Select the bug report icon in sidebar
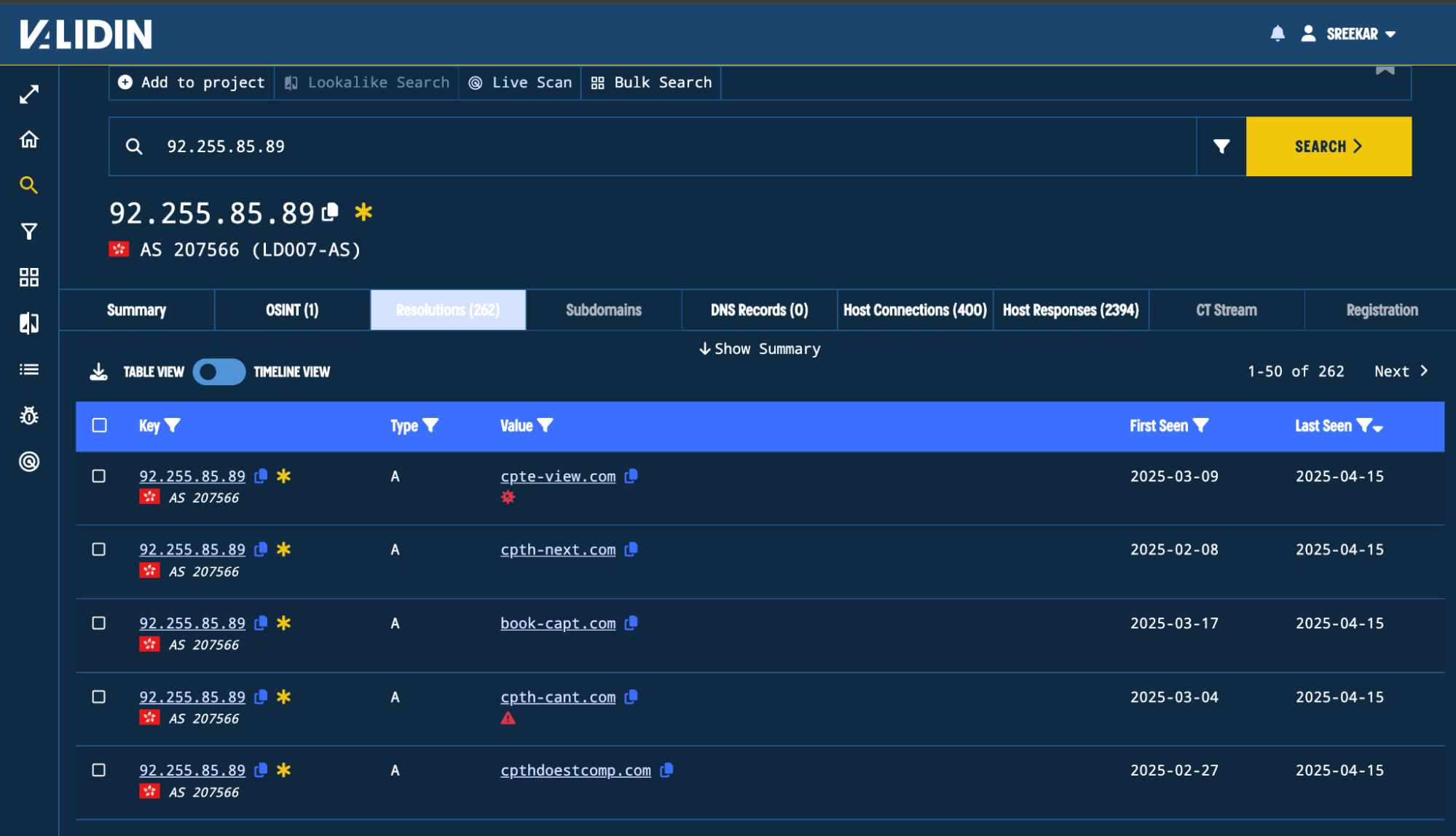The width and height of the screenshot is (1456, 836). point(28,415)
